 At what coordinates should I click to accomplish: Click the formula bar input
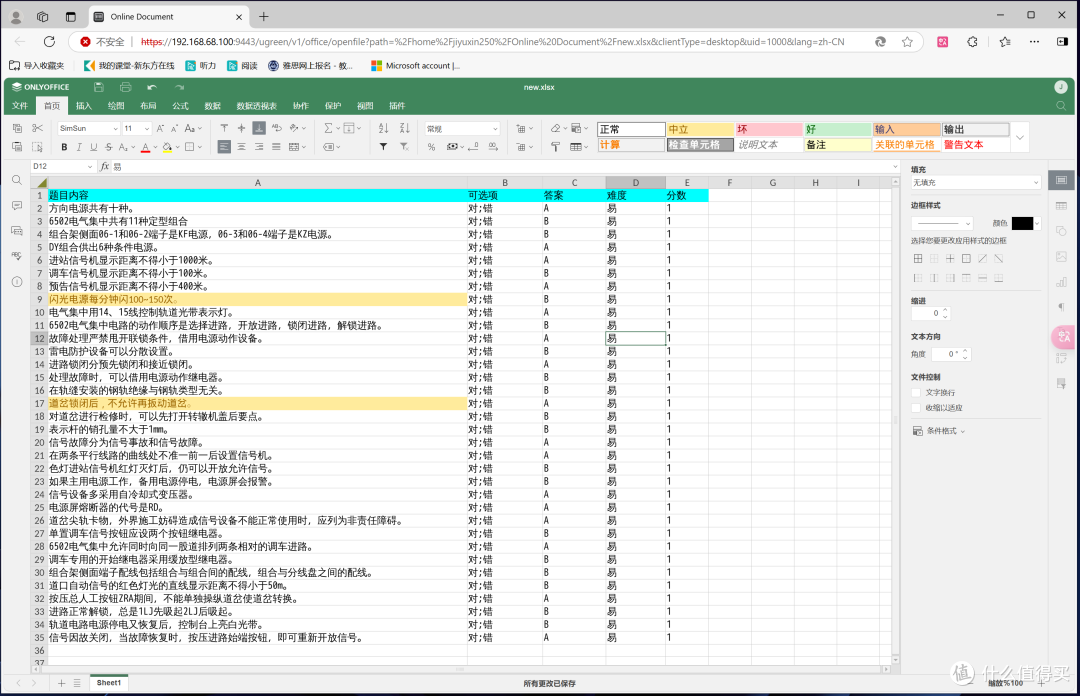click(499, 166)
